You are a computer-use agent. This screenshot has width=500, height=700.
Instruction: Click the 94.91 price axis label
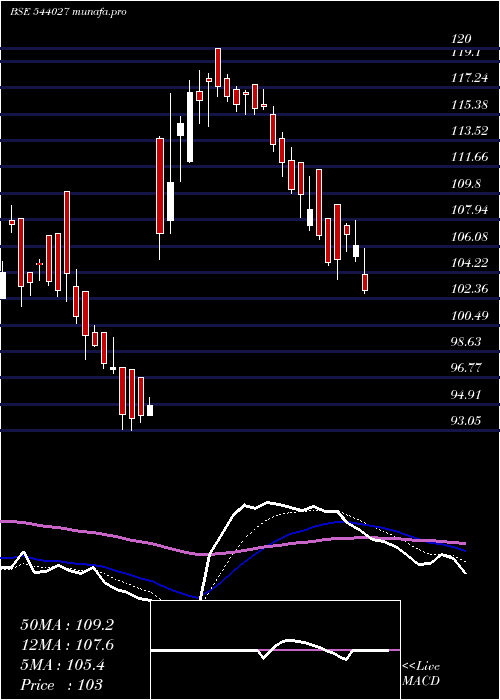pos(467,395)
